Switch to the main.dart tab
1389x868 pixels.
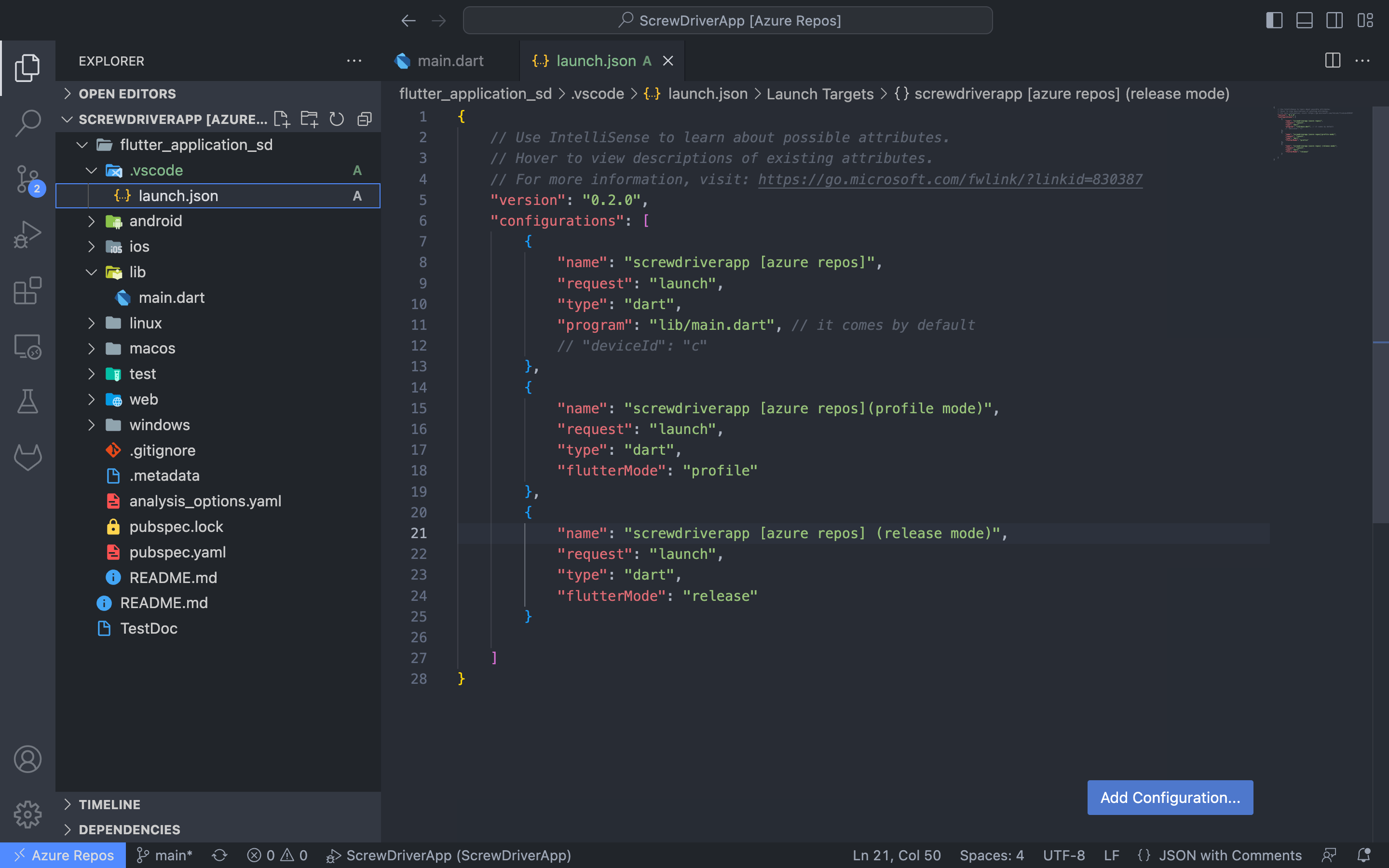click(x=450, y=60)
